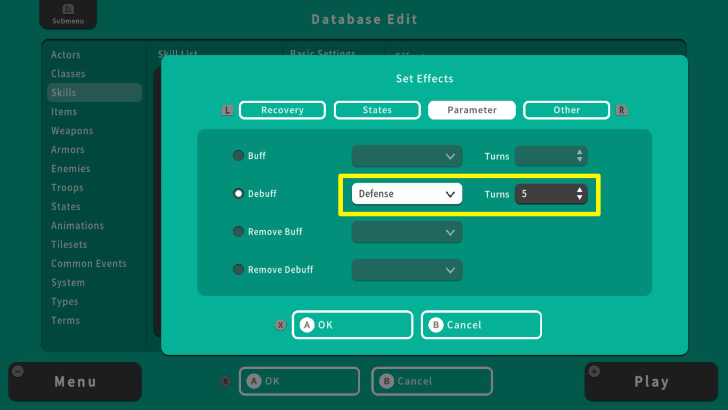Screen dimensions: 728x410
Task: Open the Remove Buff parameter dropdown
Action: click(407, 232)
